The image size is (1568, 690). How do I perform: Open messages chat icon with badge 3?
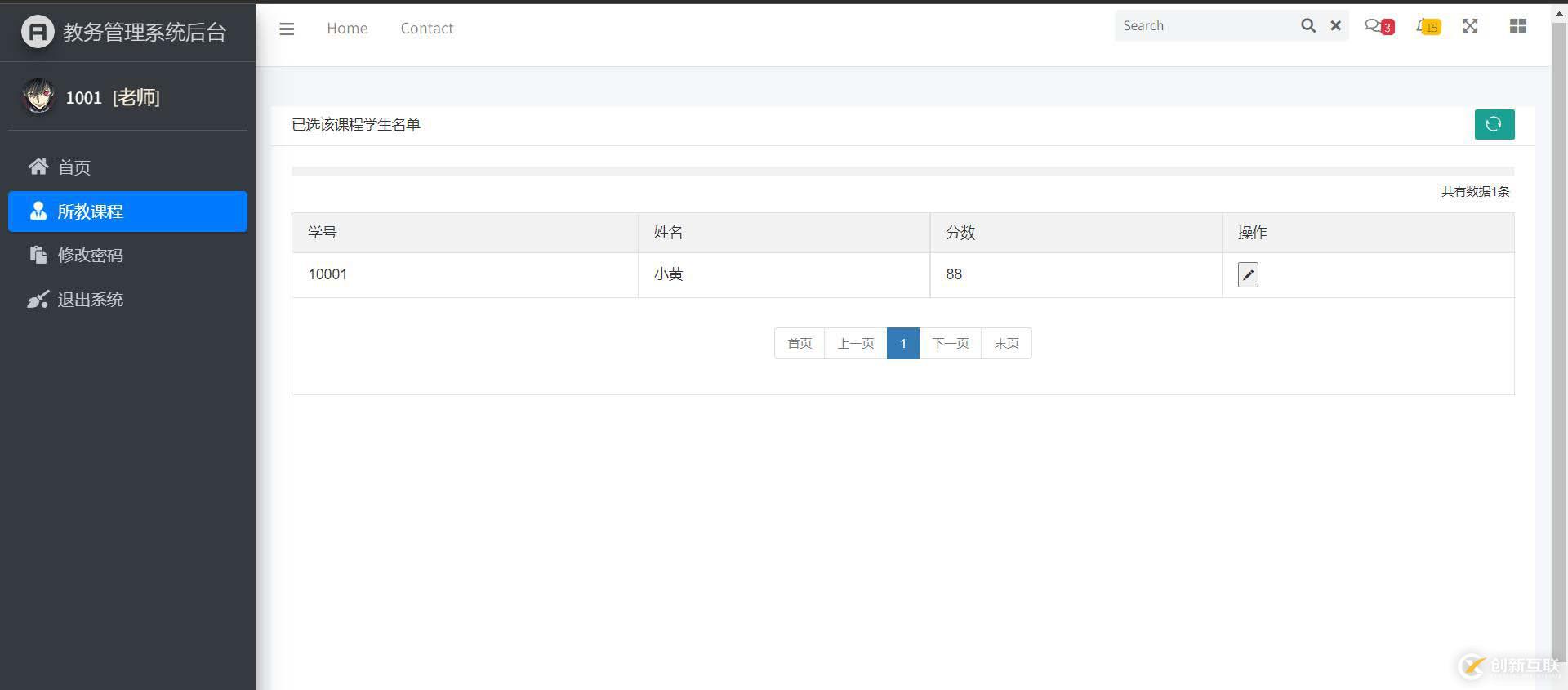point(1377,26)
